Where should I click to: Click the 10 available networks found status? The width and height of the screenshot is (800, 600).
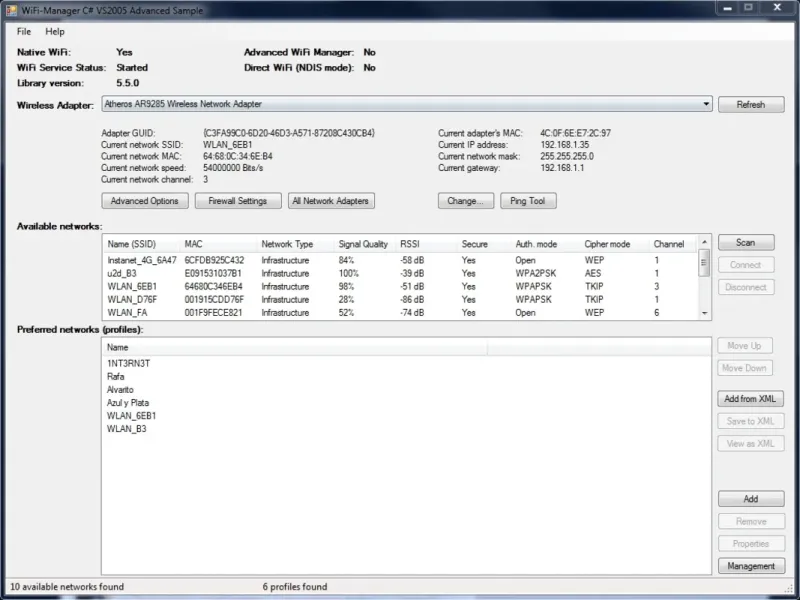pos(67,587)
